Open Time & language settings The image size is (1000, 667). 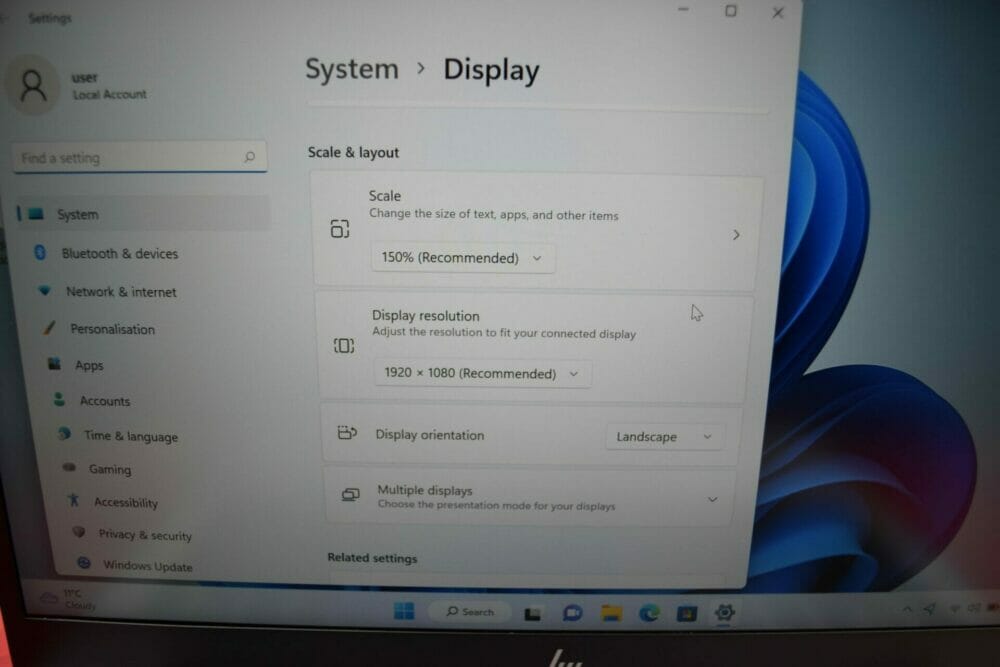(131, 436)
